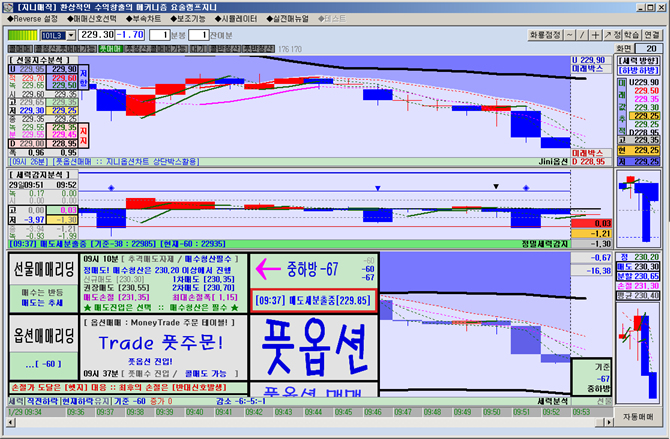Click the Trade 풋주문! order message
The height and width of the screenshot is (439, 670).
click(x=161, y=343)
